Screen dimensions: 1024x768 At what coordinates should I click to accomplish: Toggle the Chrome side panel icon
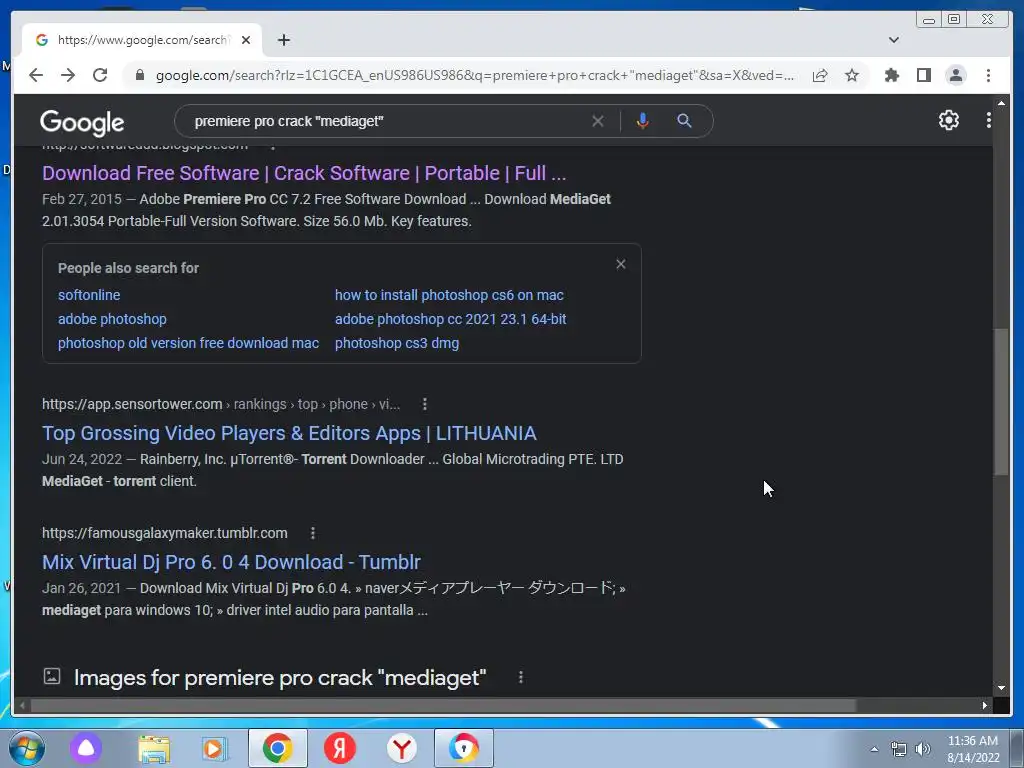[x=923, y=75]
